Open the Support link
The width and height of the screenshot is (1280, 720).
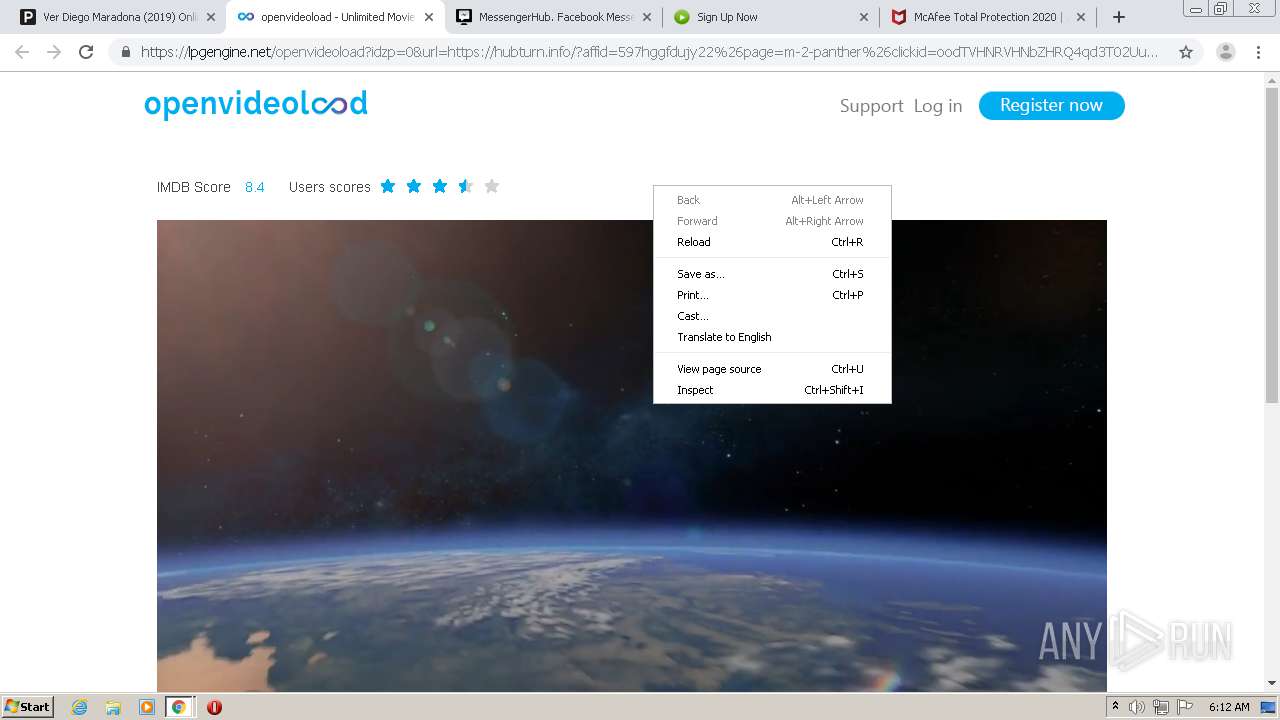(871, 106)
